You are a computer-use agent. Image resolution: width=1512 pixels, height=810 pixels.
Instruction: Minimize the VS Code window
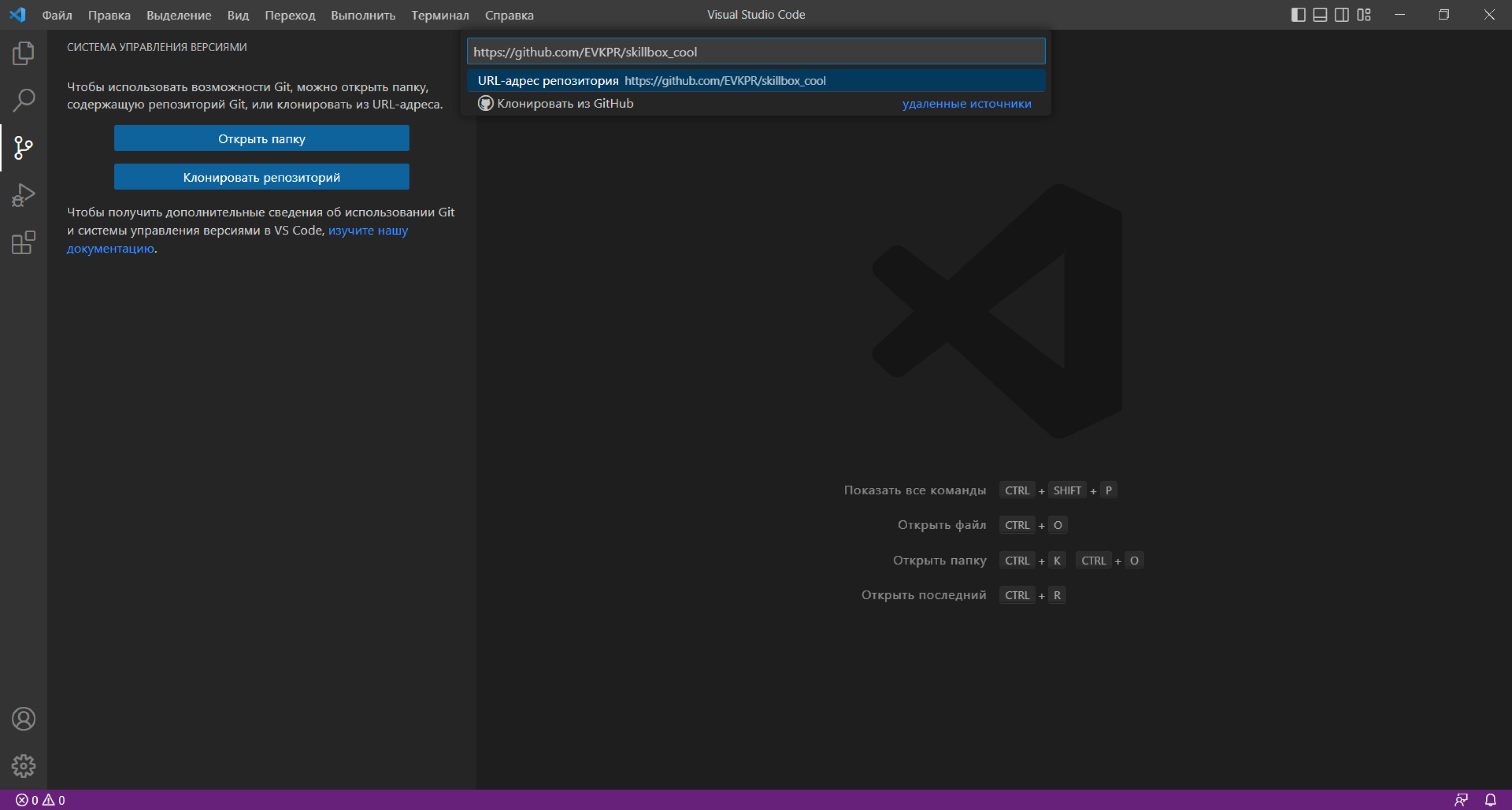click(1400, 15)
